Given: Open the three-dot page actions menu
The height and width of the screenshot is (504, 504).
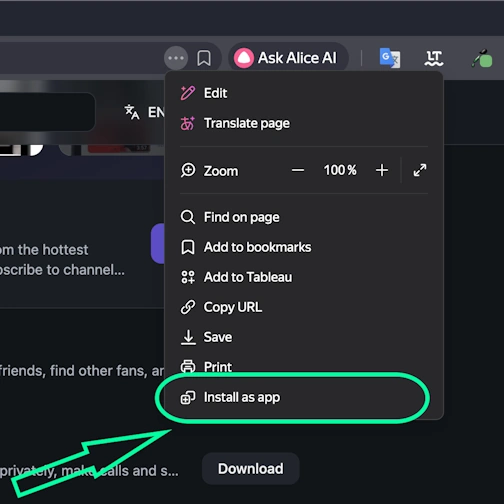Looking at the screenshot, I should (176, 58).
